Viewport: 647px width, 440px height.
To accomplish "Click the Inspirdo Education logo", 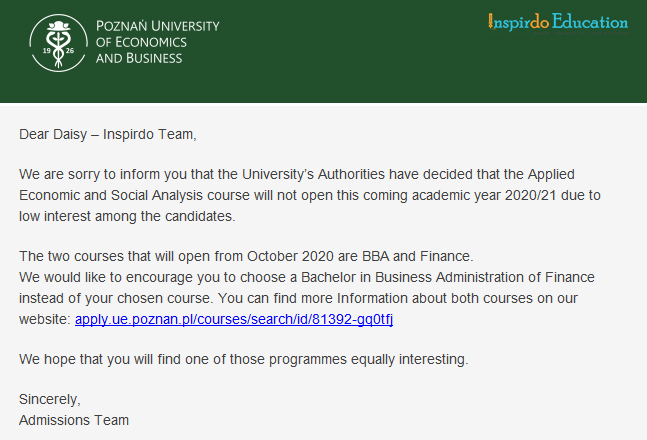I will (x=558, y=21).
